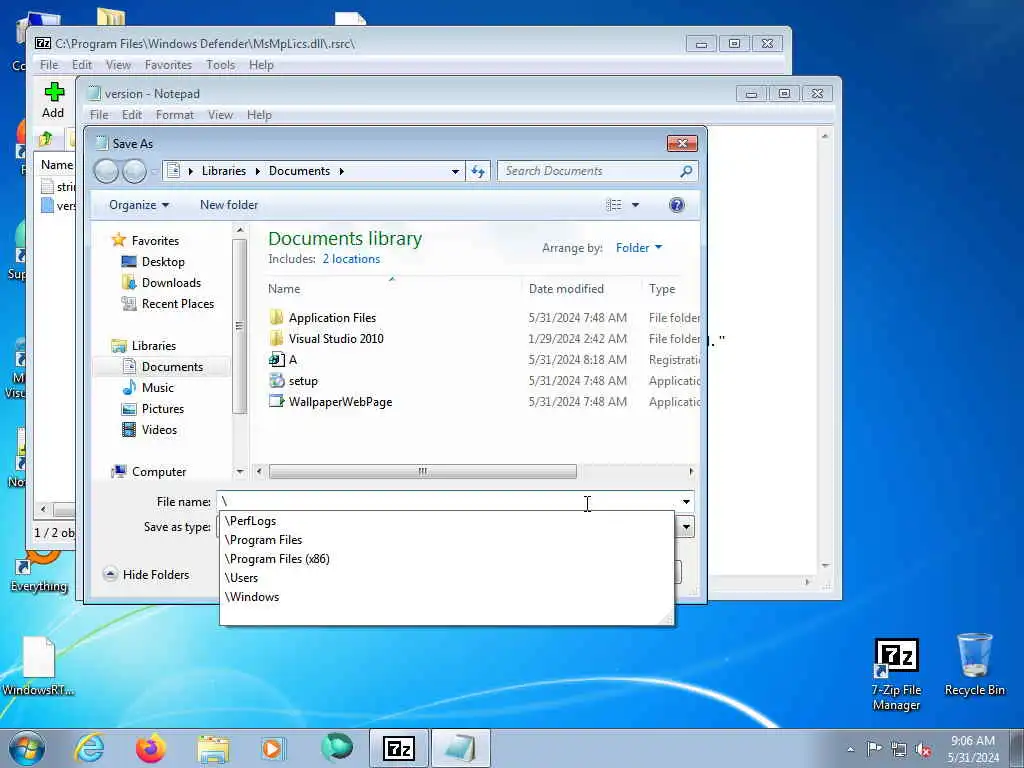Sort by Name column header
Image resolution: width=1024 pixels, height=768 pixels.
coord(284,289)
